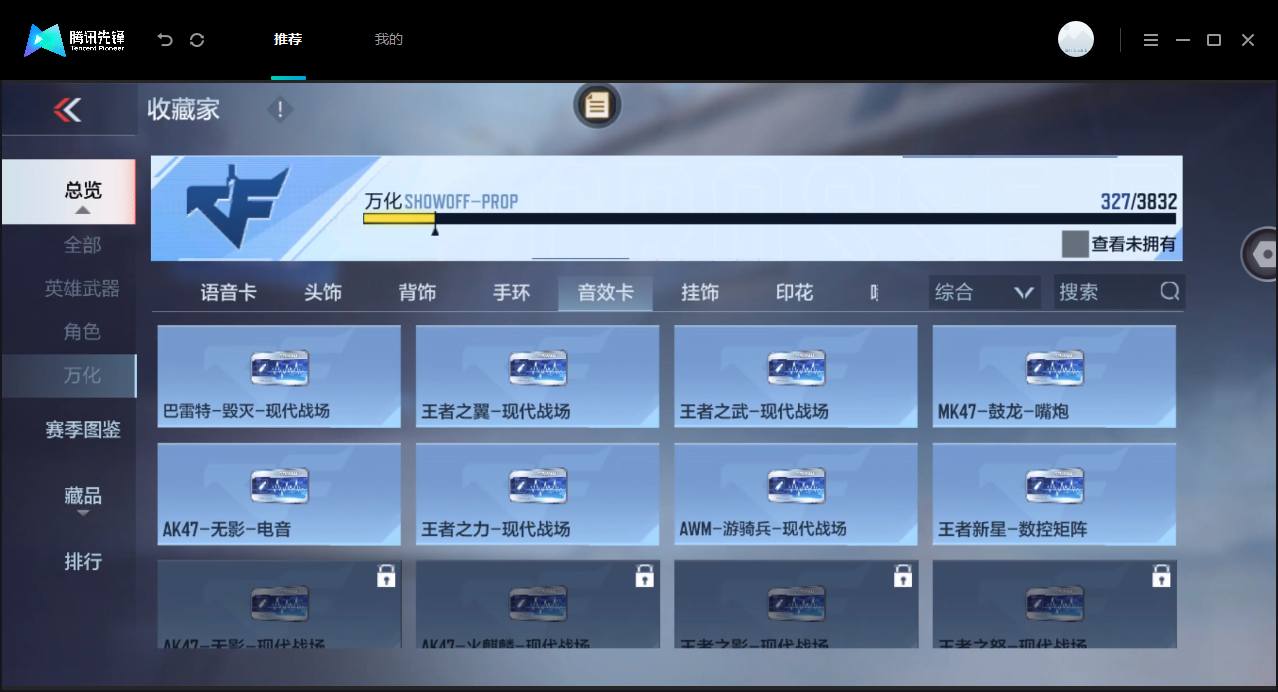This screenshot has width=1278, height=692.
Task: Click the sound card icon of AK47-无影-电音
Action: click(x=279, y=486)
